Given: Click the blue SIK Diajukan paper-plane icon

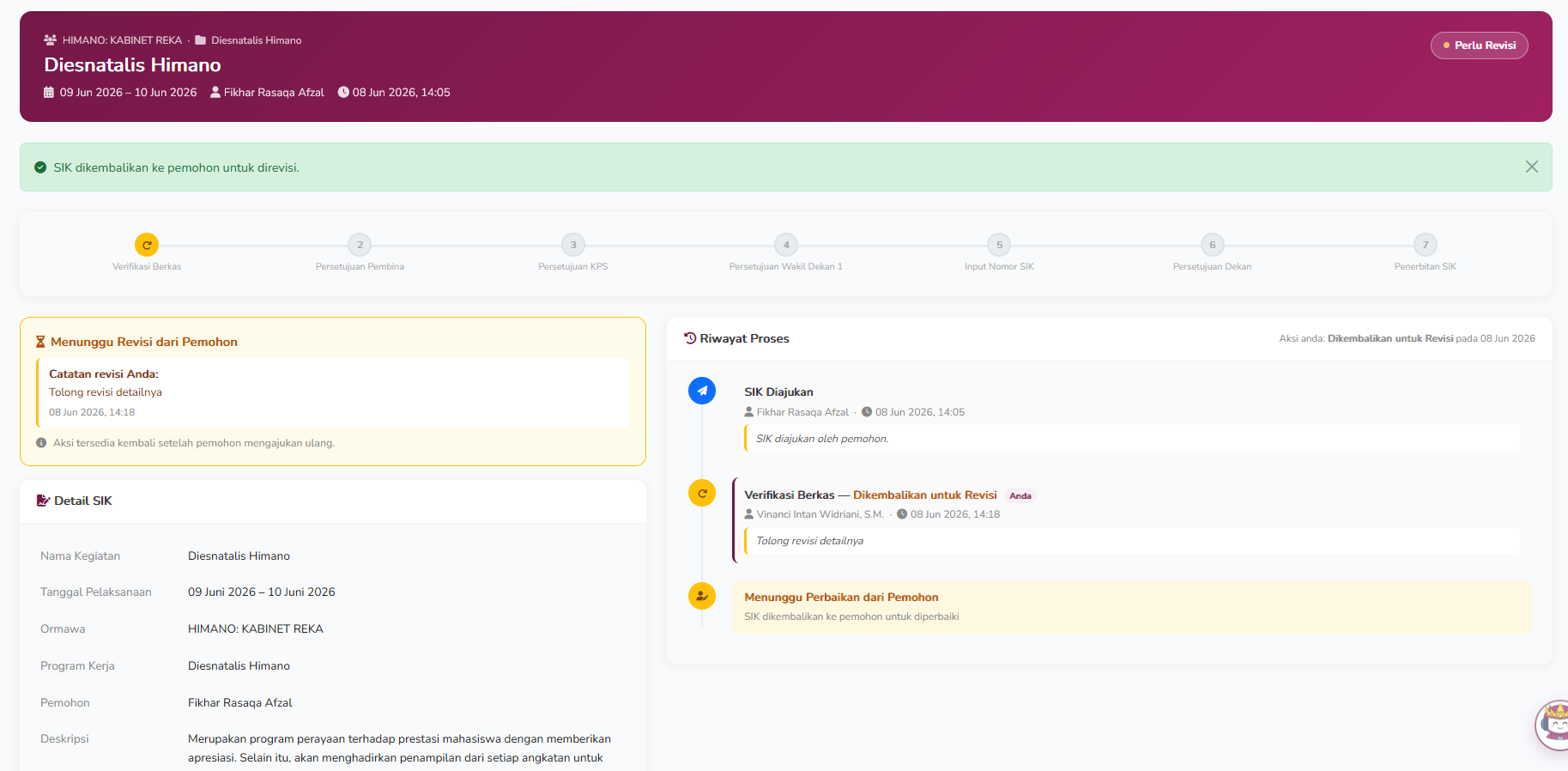Looking at the screenshot, I should [x=702, y=391].
